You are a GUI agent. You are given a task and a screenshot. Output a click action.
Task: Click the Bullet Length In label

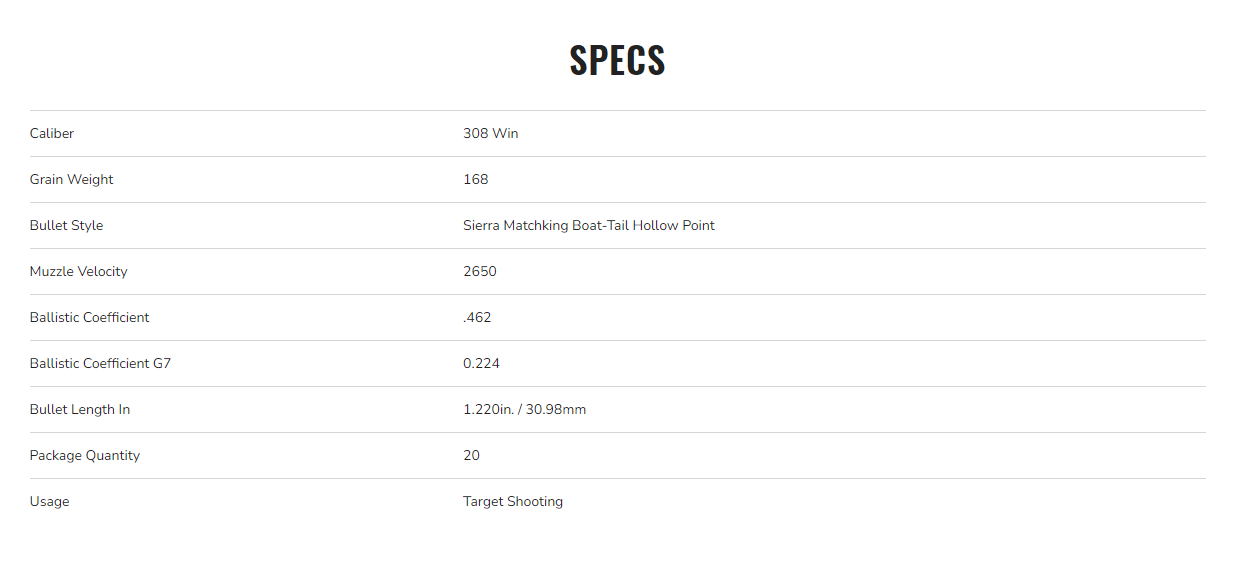pos(80,410)
